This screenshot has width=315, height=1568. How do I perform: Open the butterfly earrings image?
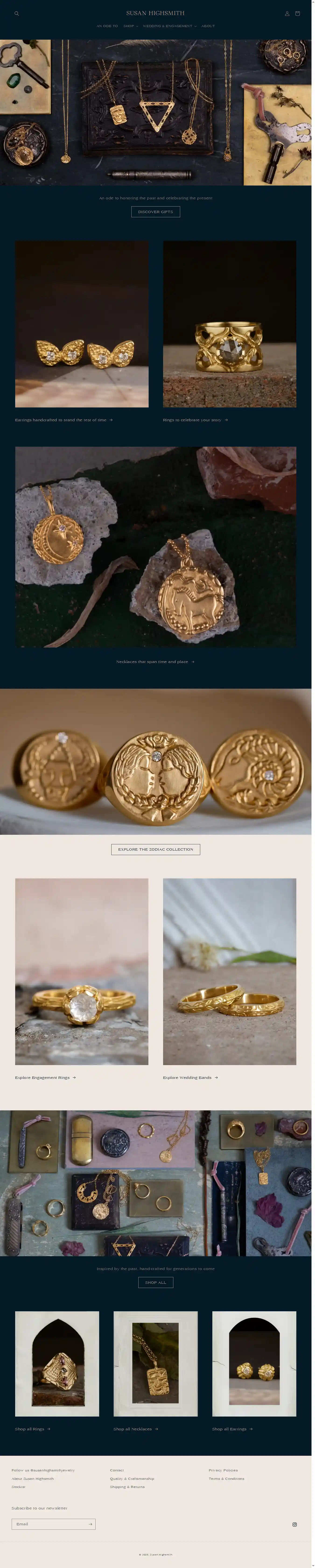click(x=81, y=324)
